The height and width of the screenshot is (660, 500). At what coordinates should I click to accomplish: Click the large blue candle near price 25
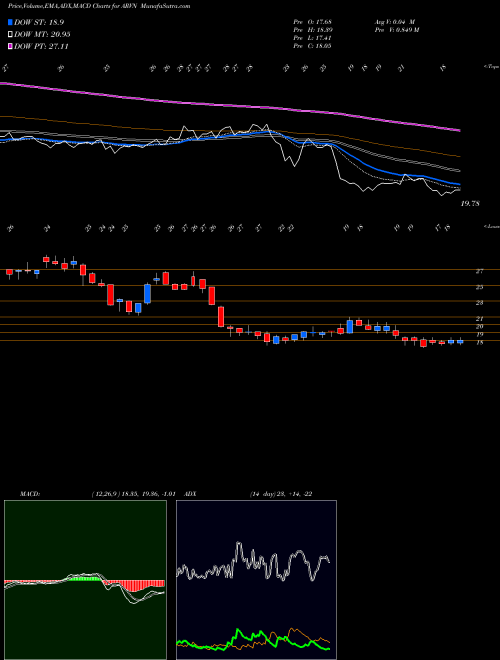147,294
